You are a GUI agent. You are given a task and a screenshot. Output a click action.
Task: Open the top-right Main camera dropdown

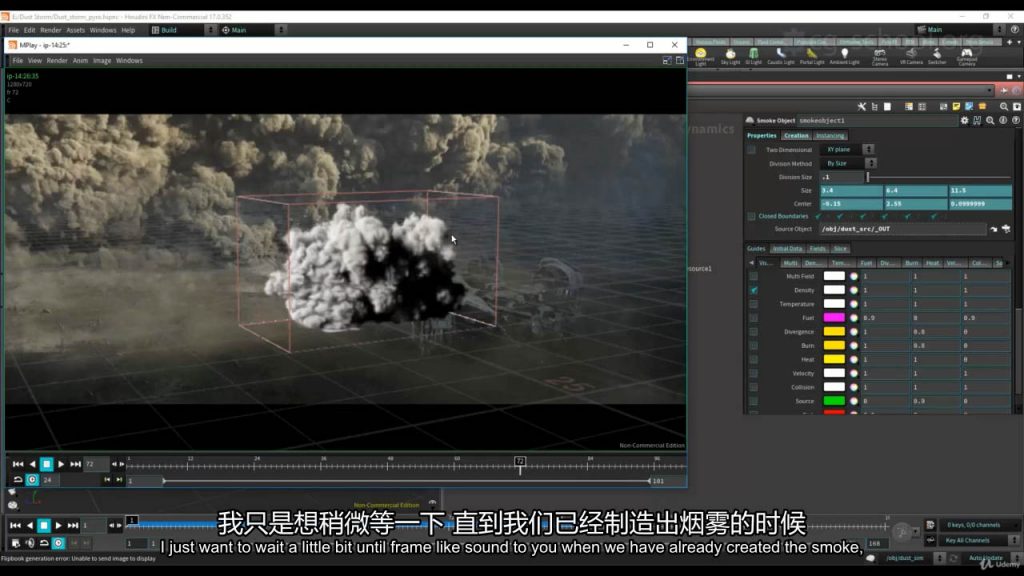(959, 29)
